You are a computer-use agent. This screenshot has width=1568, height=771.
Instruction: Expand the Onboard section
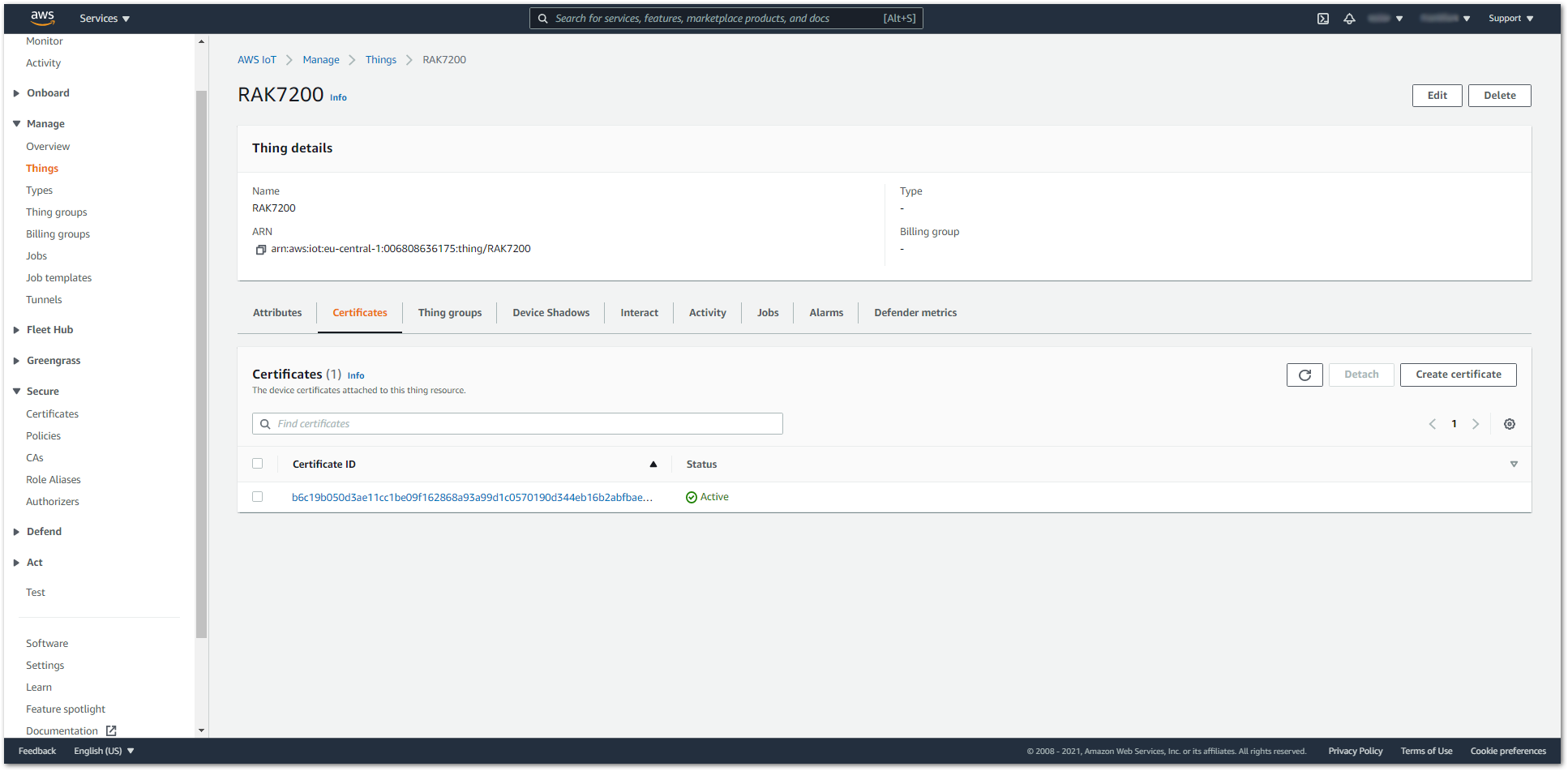[17, 92]
